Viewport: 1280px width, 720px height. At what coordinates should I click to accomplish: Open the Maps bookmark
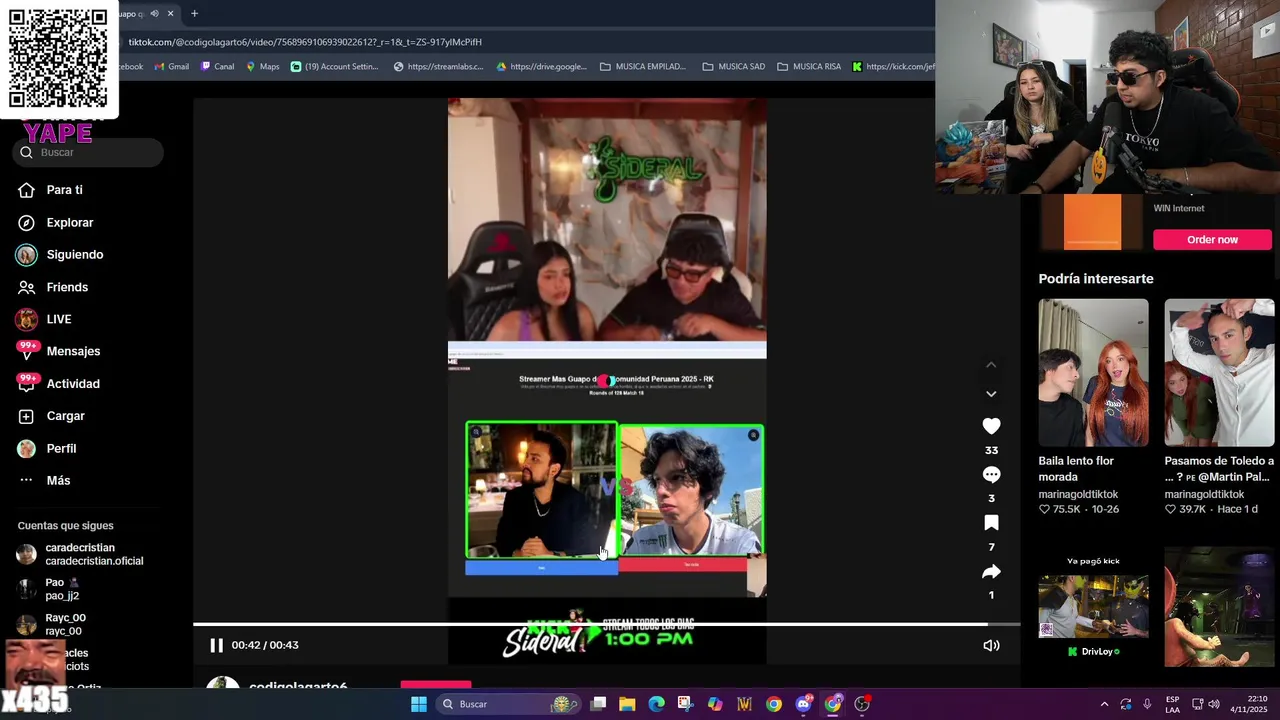(x=263, y=67)
